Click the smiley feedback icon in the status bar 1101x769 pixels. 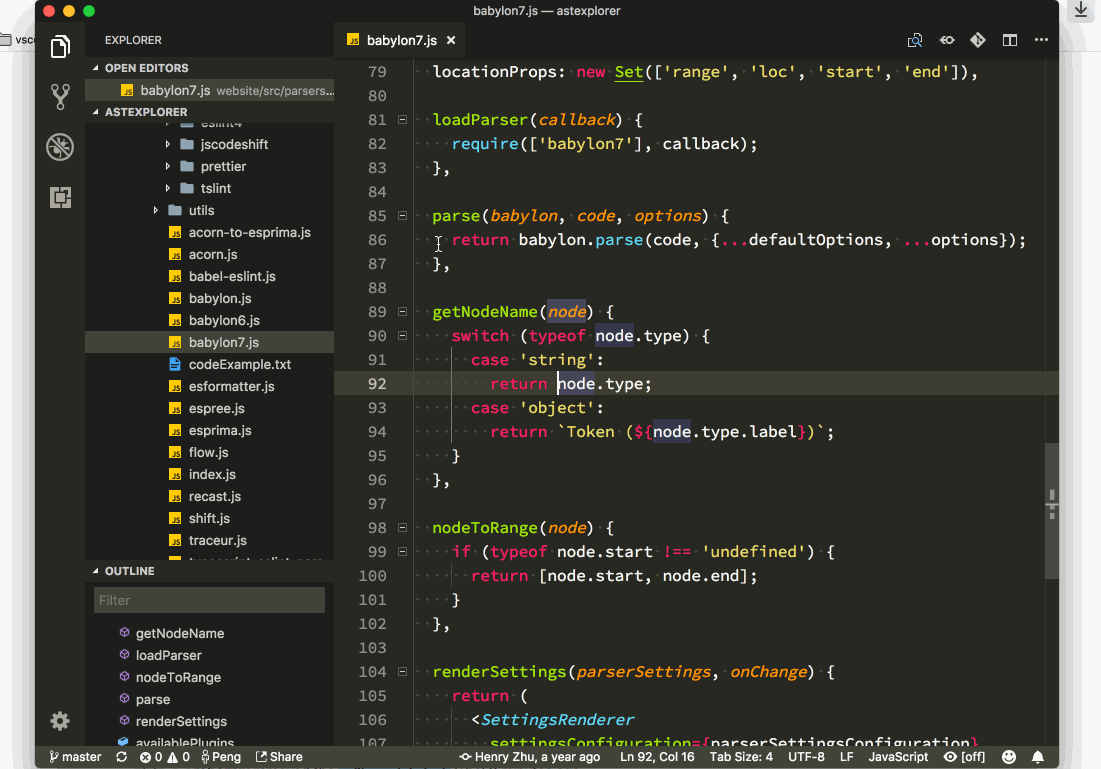pyautogui.click(x=1009, y=757)
